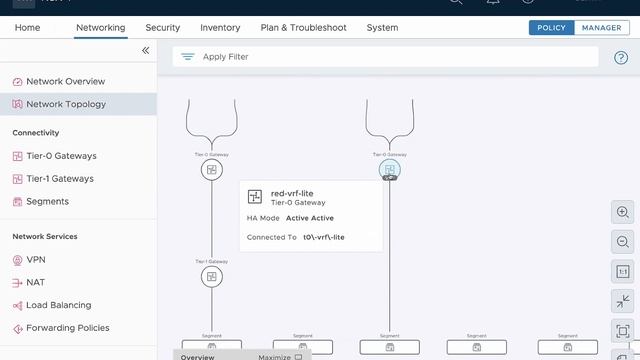The image size is (640, 360).
Task: Collapse topology with inward arrows icon
Action: click(x=622, y=302)
